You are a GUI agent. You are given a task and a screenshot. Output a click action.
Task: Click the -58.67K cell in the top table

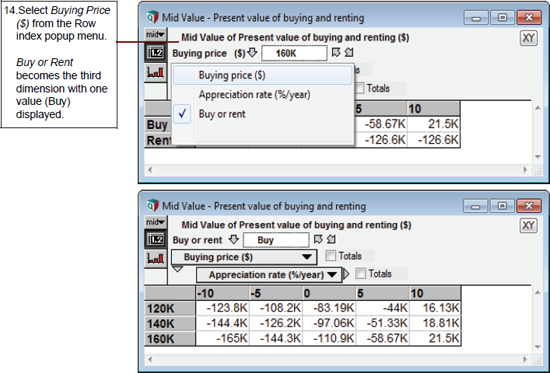pos(381,124)
